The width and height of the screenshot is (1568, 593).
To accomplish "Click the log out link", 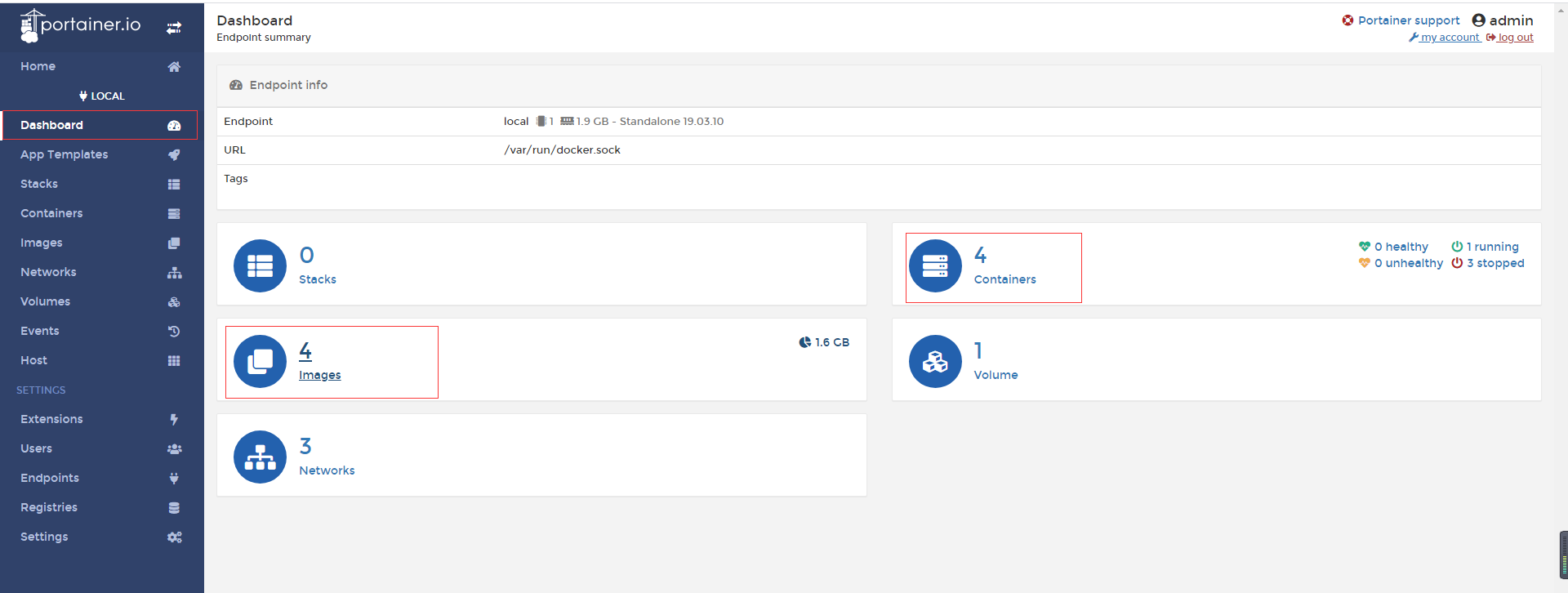I will (x=1510, y=38).
